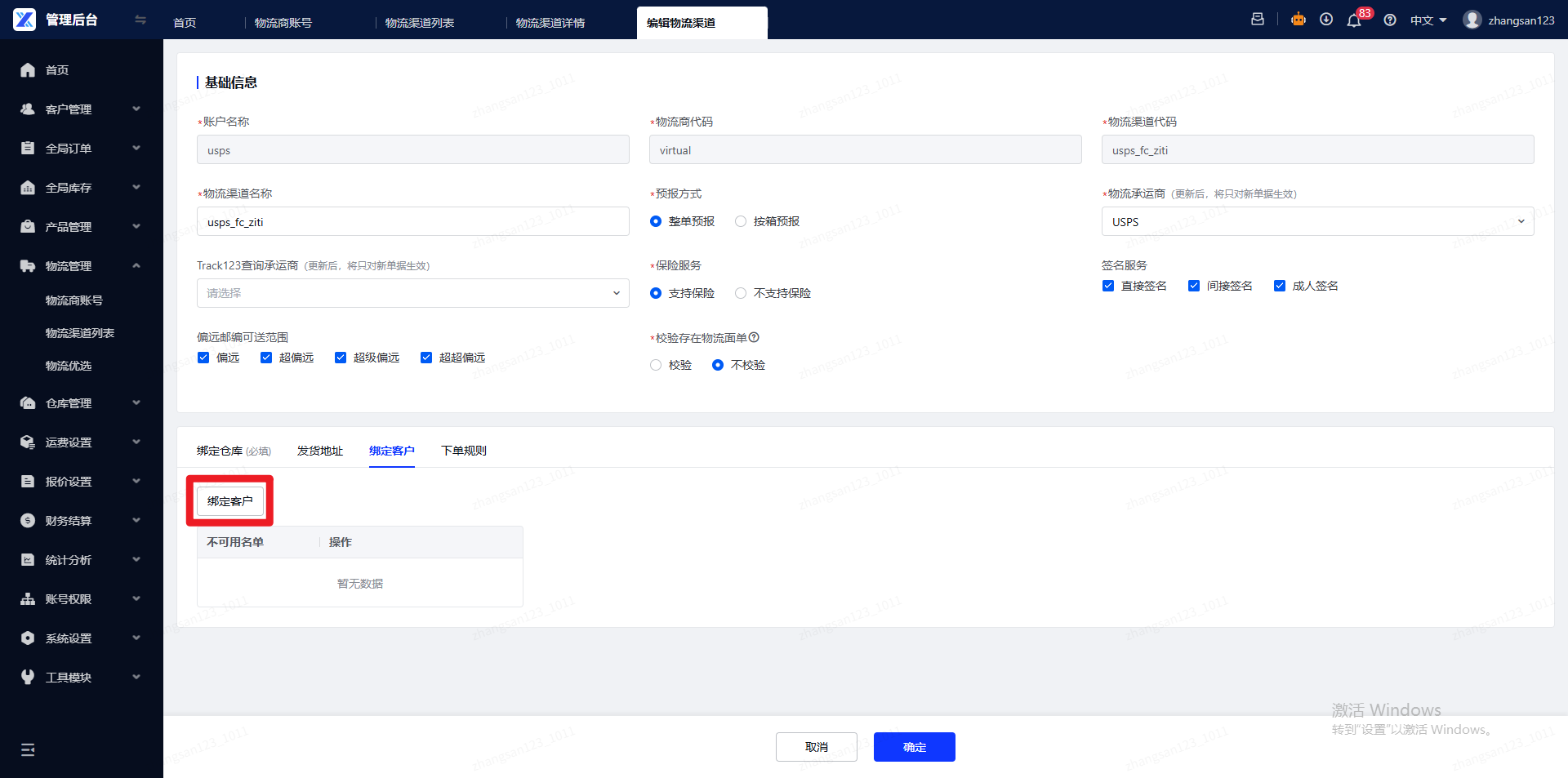Open the 物流承运商 USPS dropdown

point(1317,221)
